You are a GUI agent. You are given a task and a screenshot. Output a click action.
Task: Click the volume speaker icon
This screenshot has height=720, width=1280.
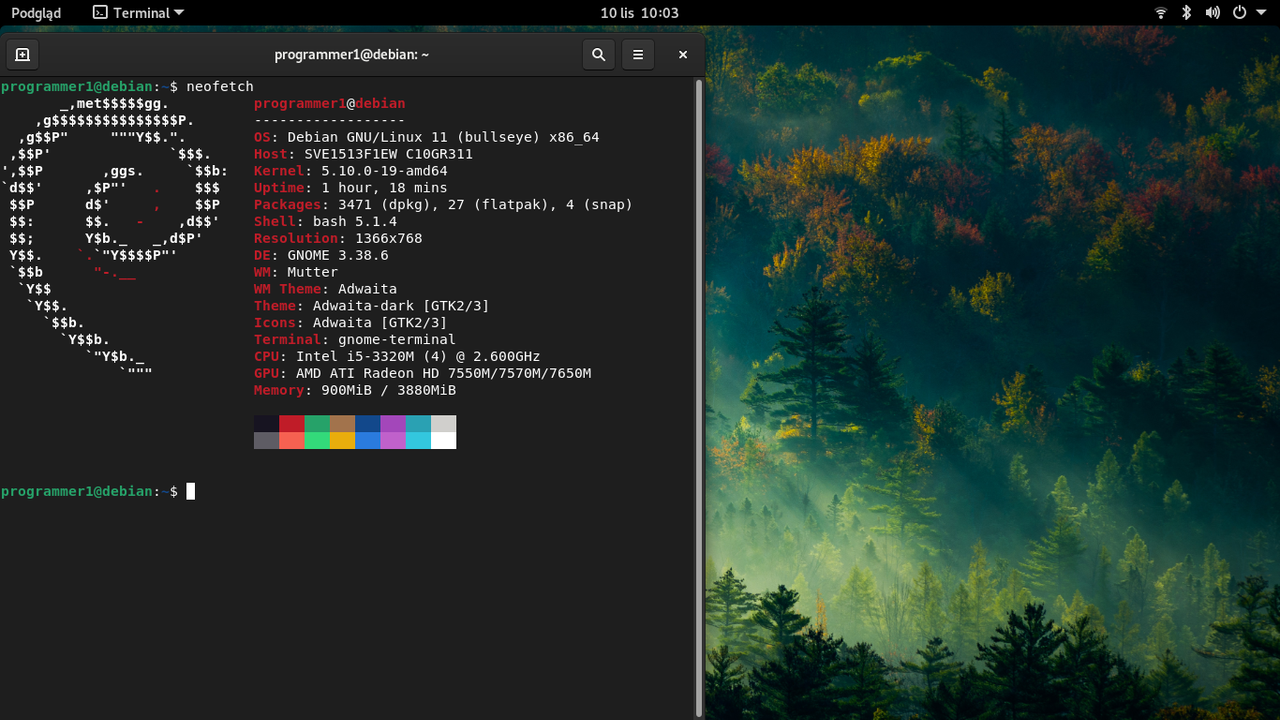(x=1213, y=13)
